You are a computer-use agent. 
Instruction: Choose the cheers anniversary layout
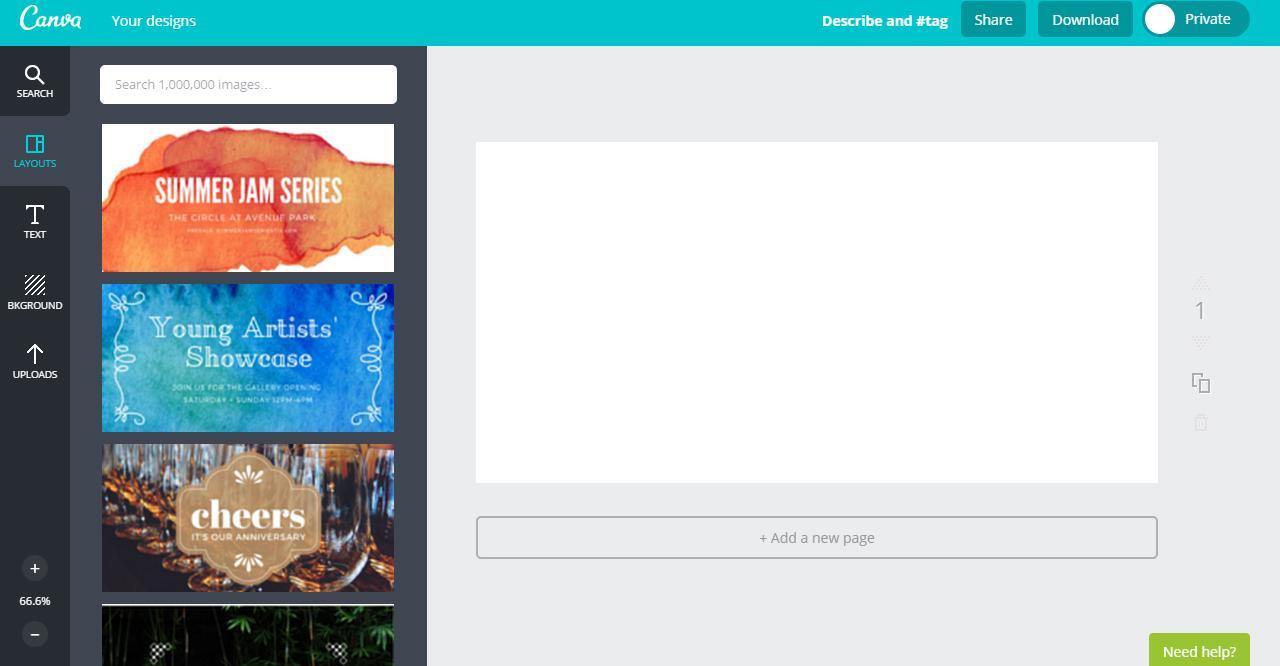[x=248, y=518]
